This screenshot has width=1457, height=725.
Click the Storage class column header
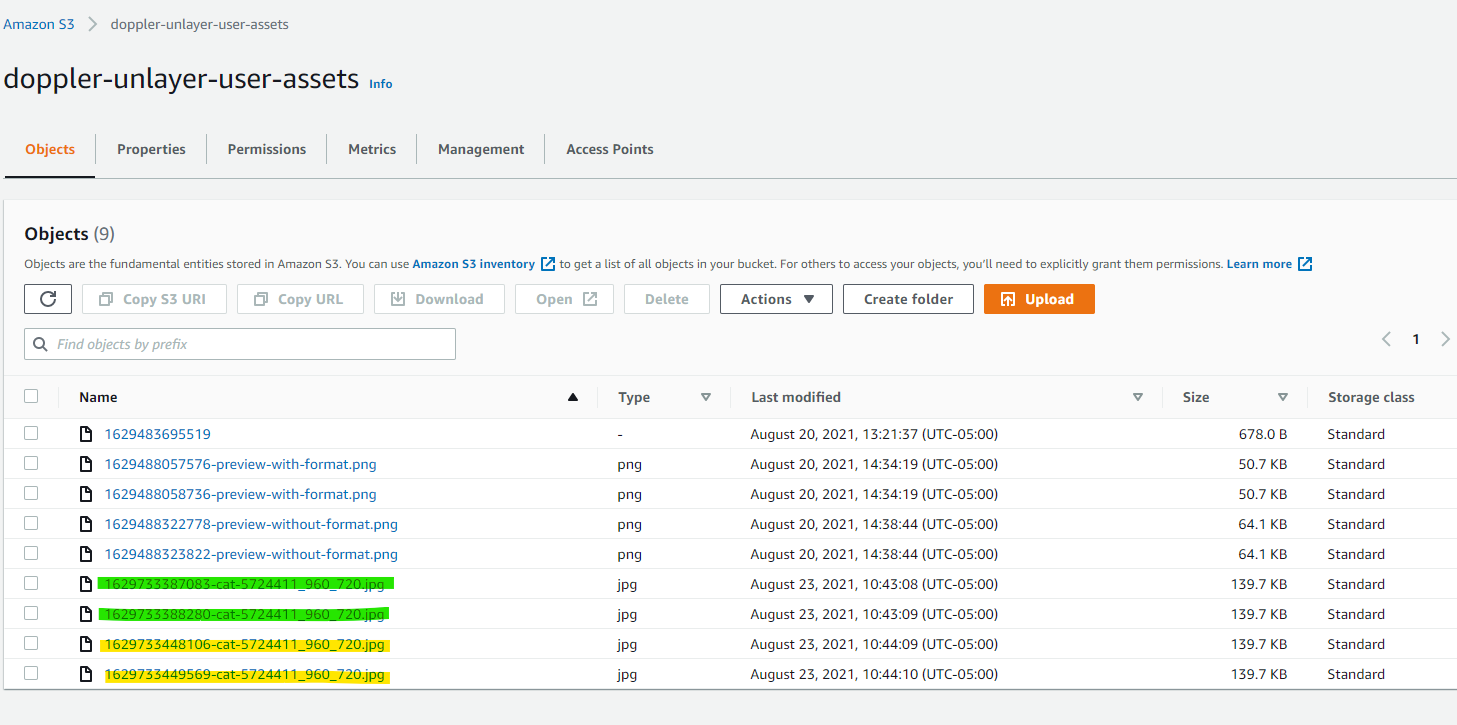point(1371,397)
